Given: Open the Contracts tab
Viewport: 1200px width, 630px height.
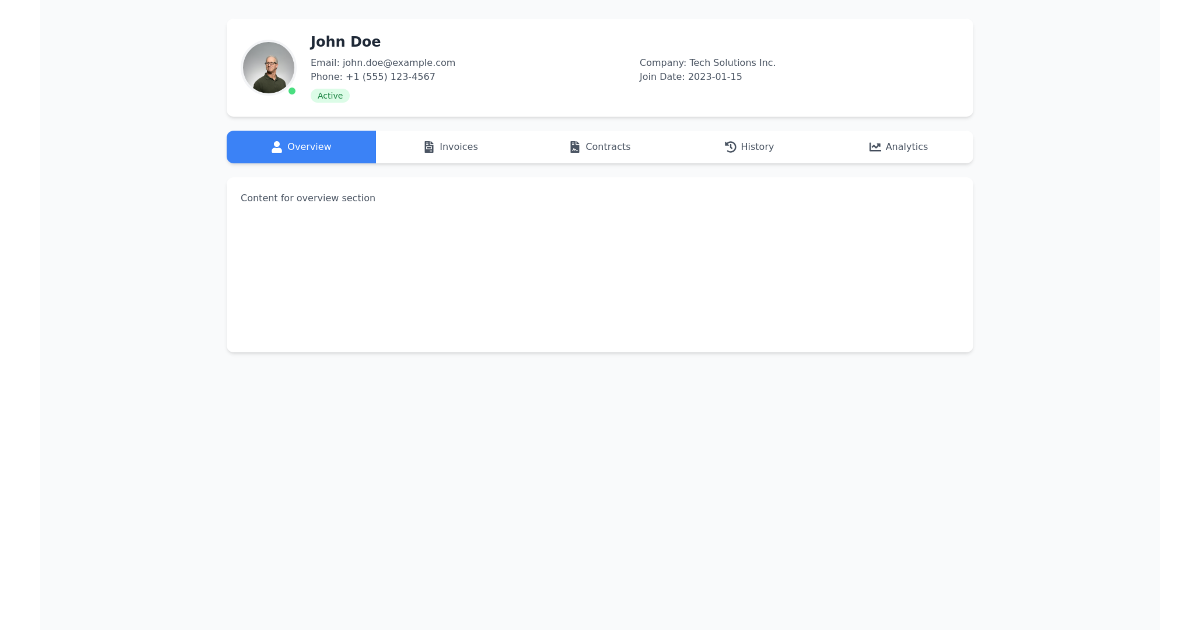Looking at the screenshot, I should pos(600,146).
